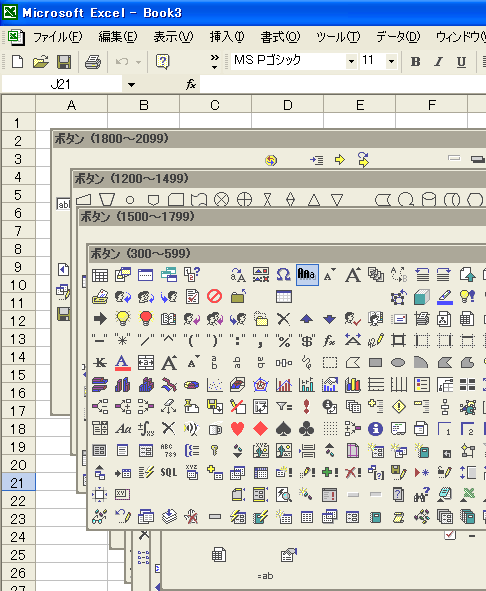Click the SQL icon
This screenshot has height=591, width=486.
click(169, 472)
